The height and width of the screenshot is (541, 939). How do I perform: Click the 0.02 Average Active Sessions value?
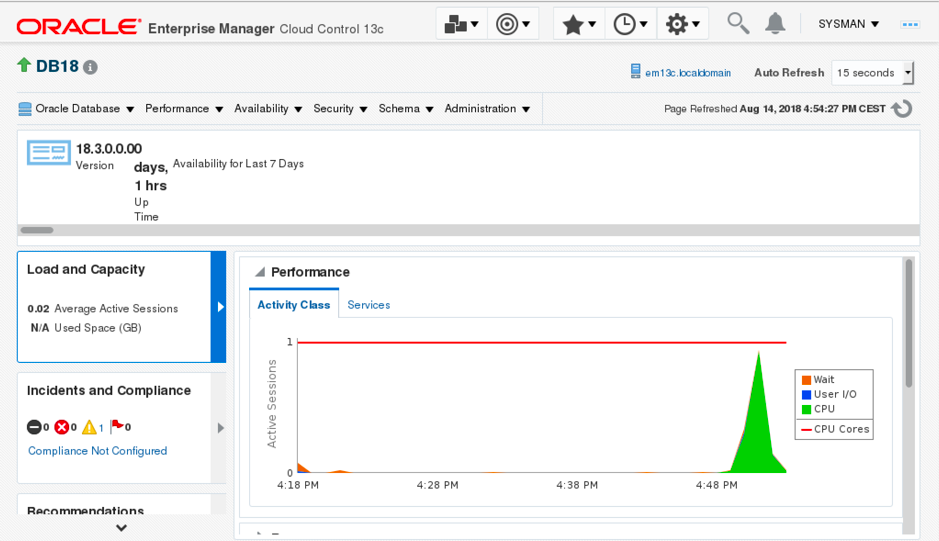[38, 309]
